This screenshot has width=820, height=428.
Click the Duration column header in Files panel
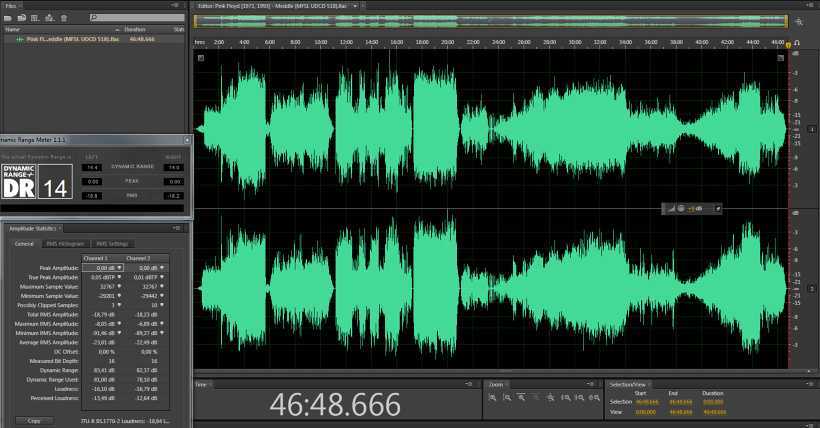pos(135,30)
